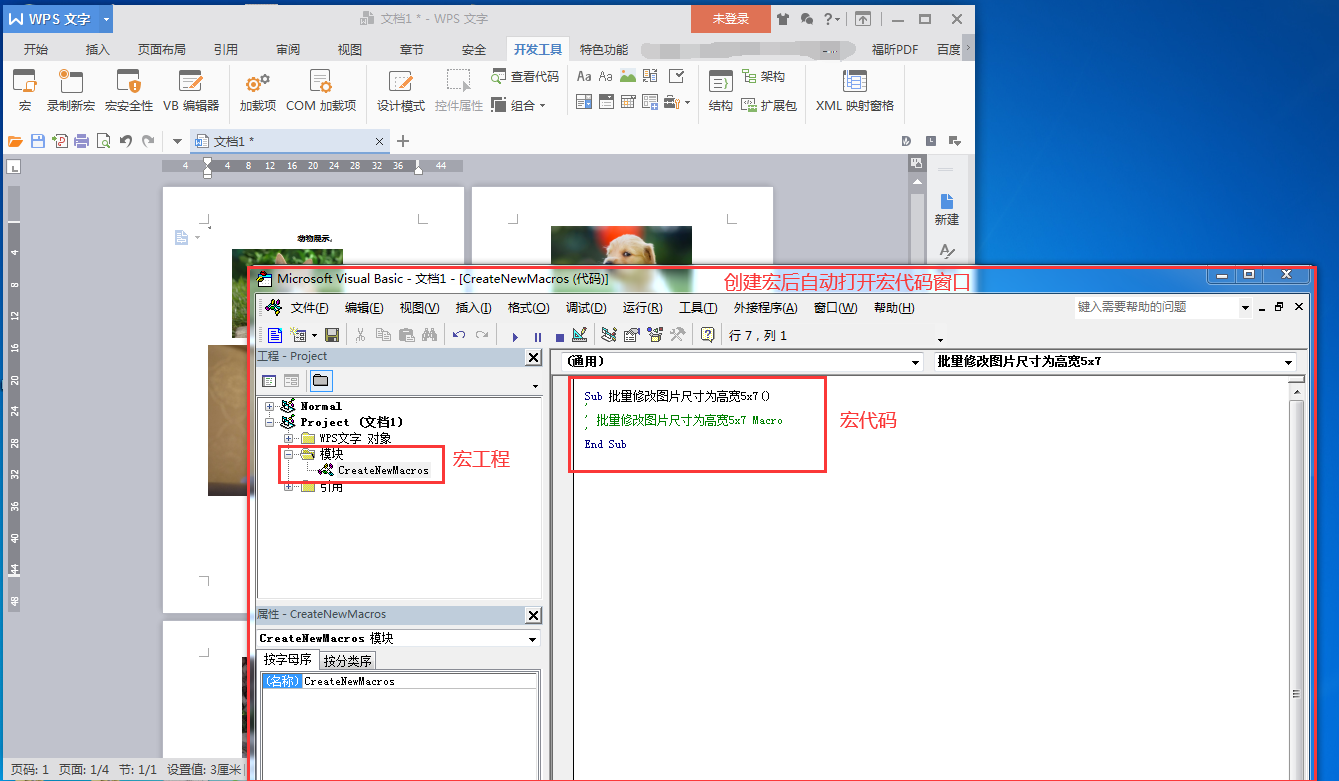The image size is (1339, 781).
Task: Launch the VB 编辑器 from ribbon
Action: [x=191, y=91]
